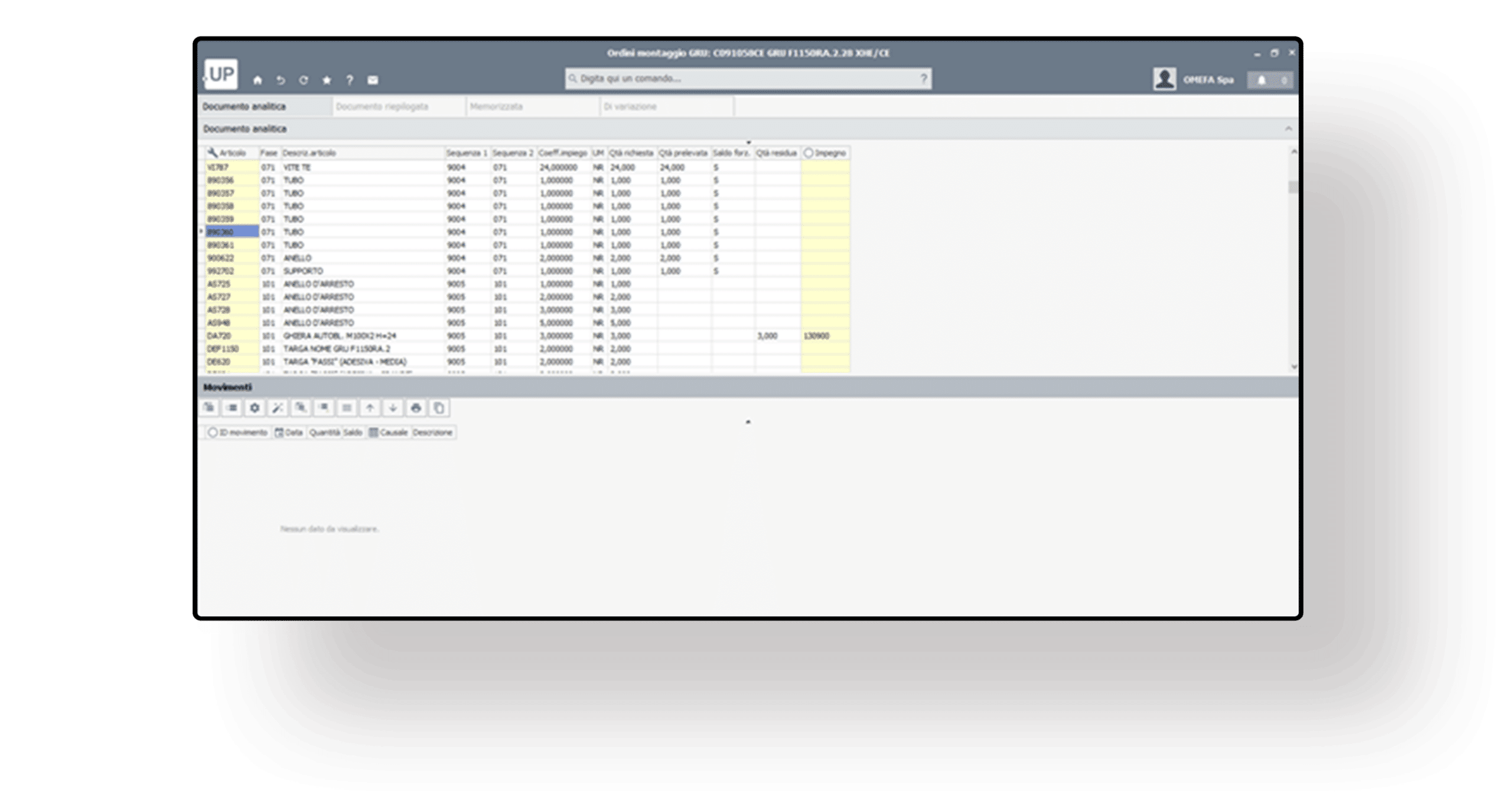Click the home icon in header

click(258, 80)
